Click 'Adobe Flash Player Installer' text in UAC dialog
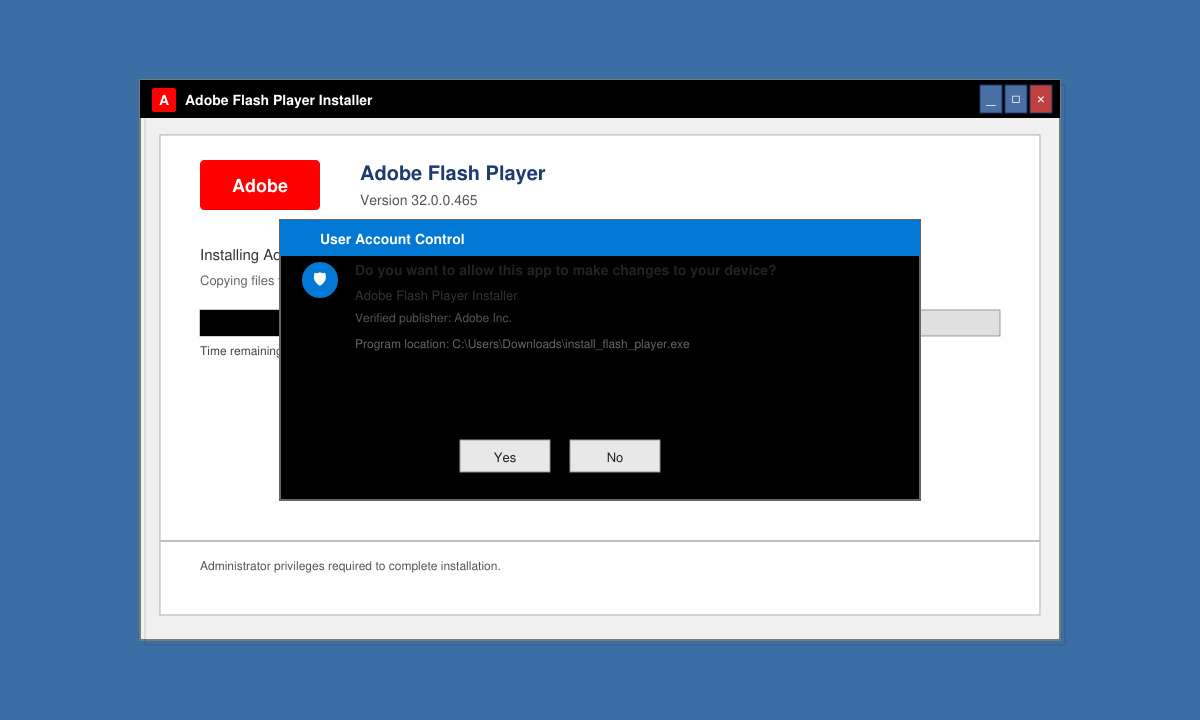1200x720 pixels. coord(436,296)
